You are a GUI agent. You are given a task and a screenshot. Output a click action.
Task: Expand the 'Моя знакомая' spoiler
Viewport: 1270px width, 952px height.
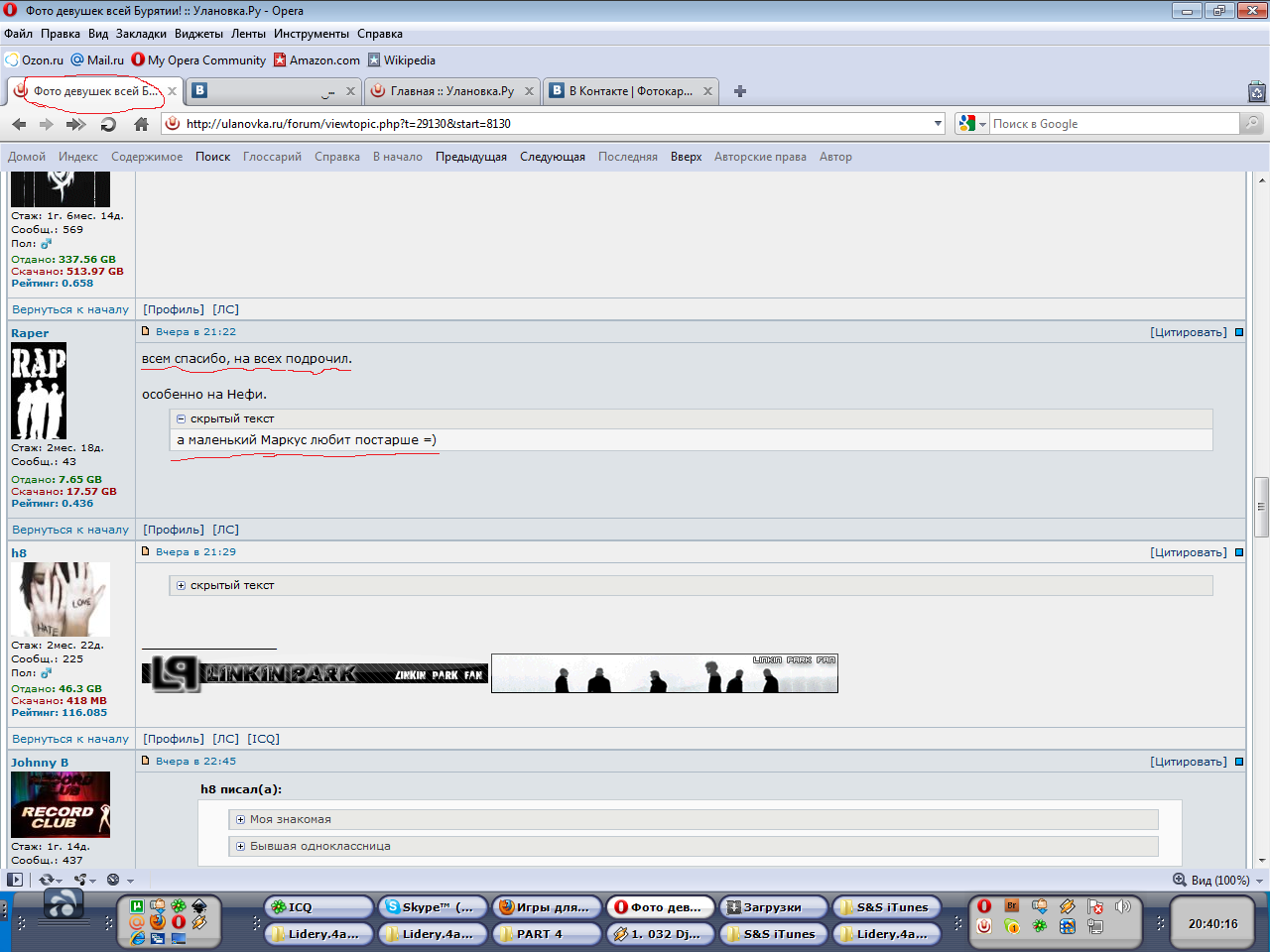point(240,820)
